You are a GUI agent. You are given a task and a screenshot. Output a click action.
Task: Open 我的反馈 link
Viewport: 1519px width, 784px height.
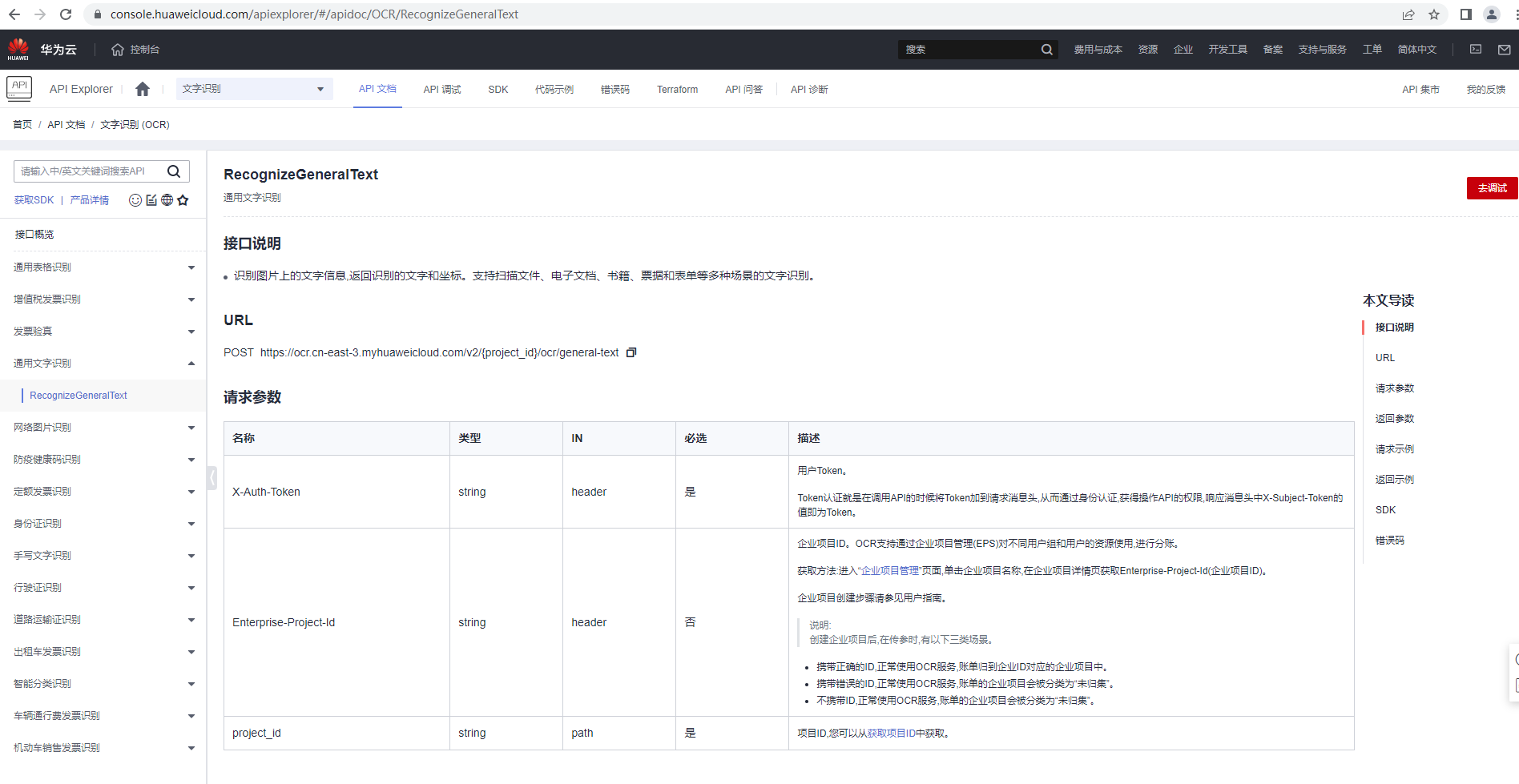point(1486,90)
